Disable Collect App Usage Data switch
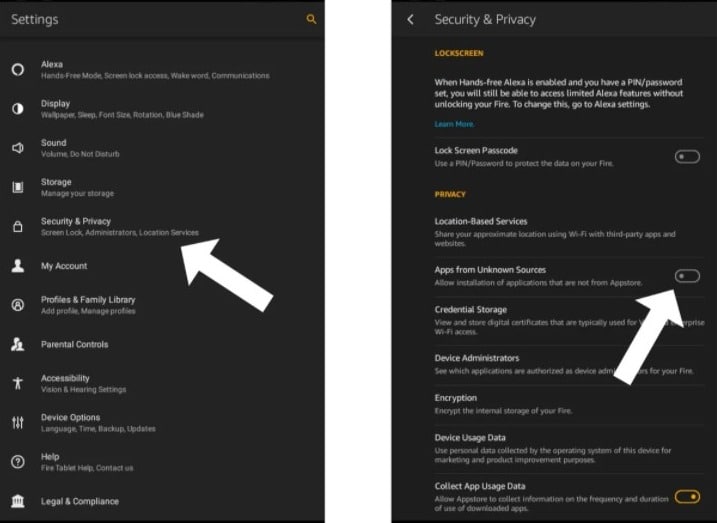The width and height of the screenshot is (717, 523). pos(686,496)
